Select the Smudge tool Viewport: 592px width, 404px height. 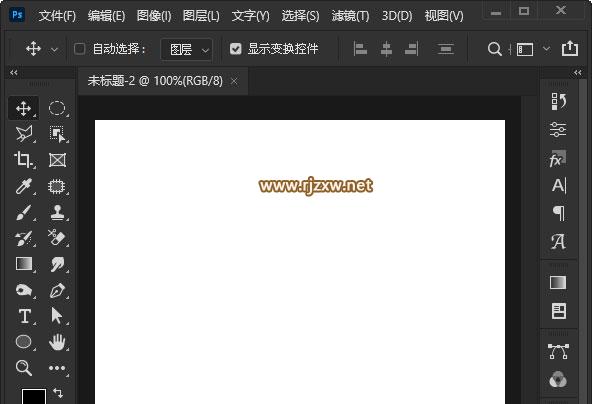point(57,264)
